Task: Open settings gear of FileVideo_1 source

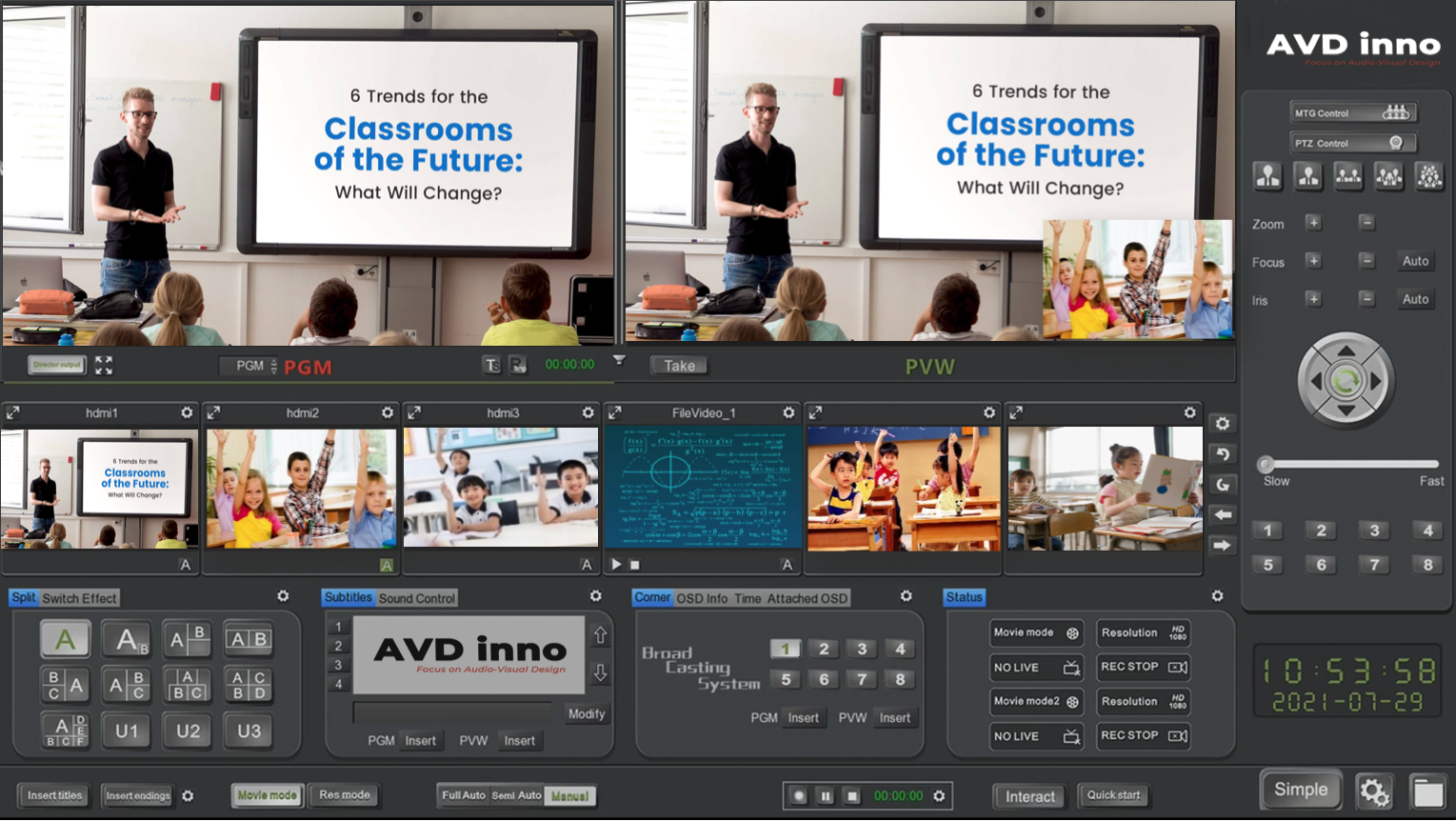Action: coord(788,412)
